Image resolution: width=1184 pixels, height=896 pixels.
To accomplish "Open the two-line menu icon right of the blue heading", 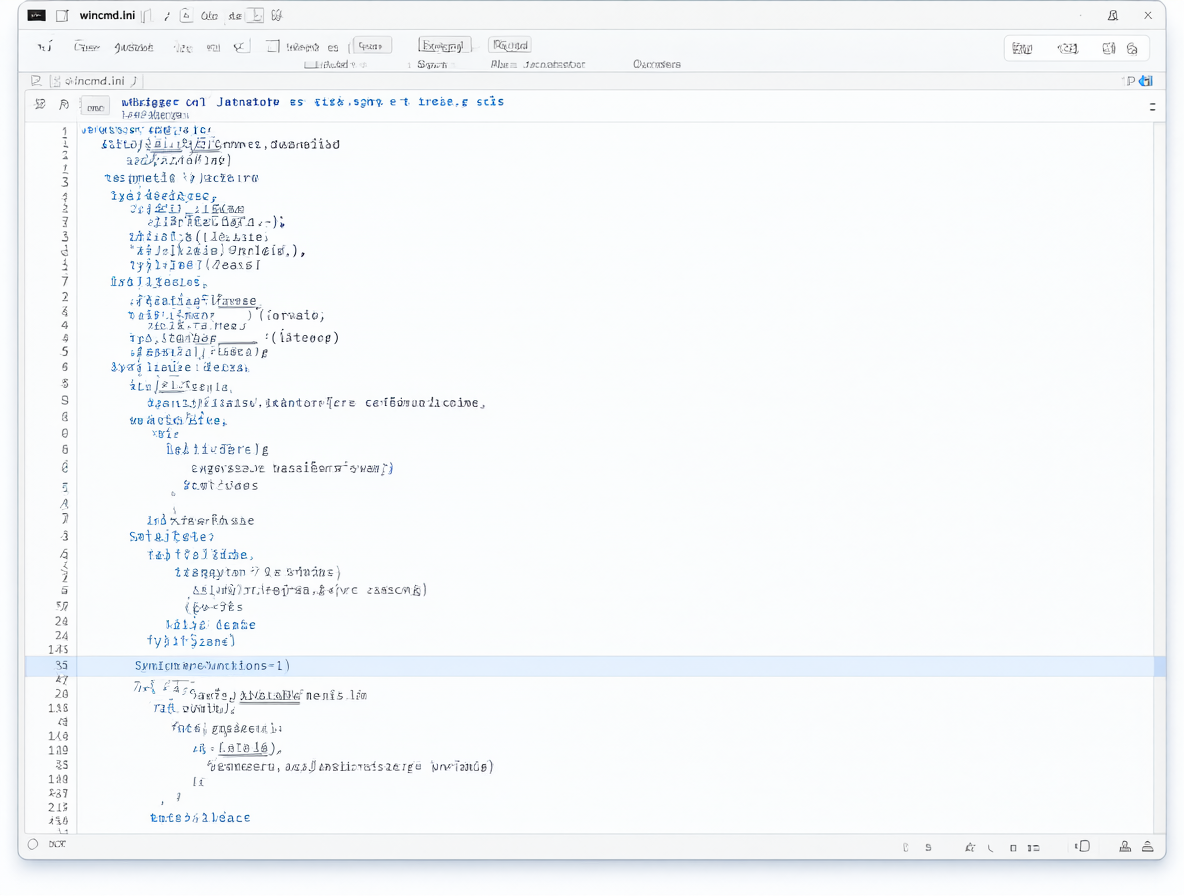I will point(1152,106).
